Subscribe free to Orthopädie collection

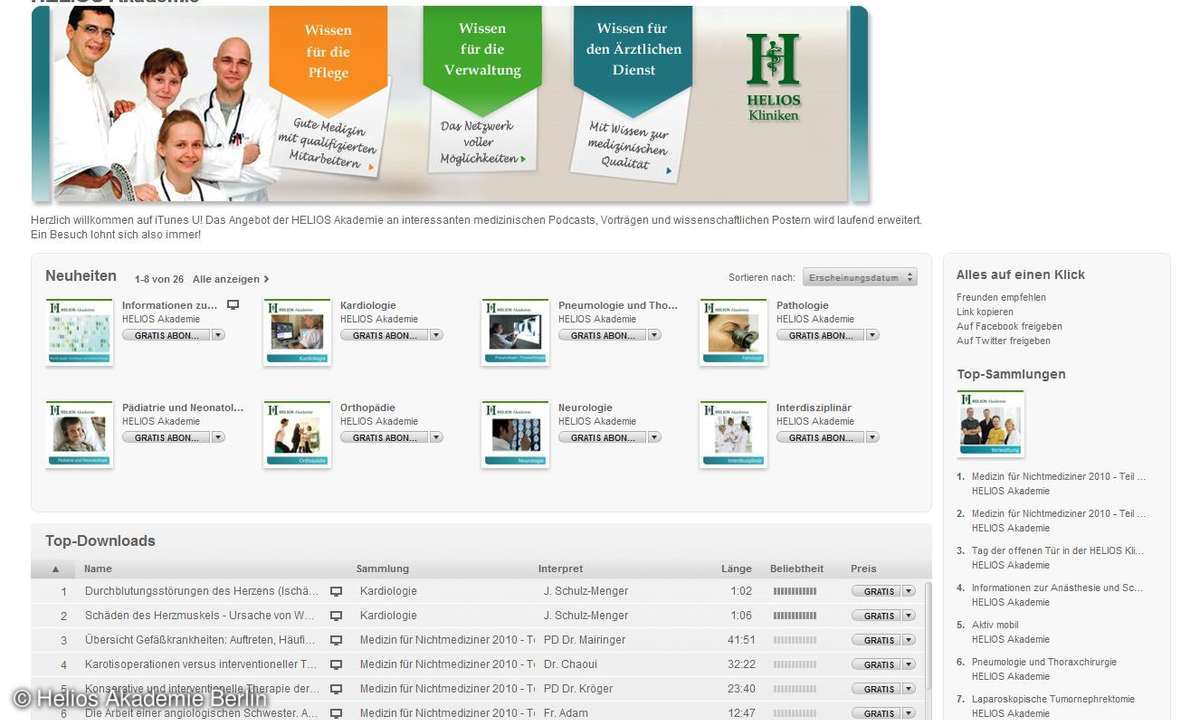click(384, 437)
